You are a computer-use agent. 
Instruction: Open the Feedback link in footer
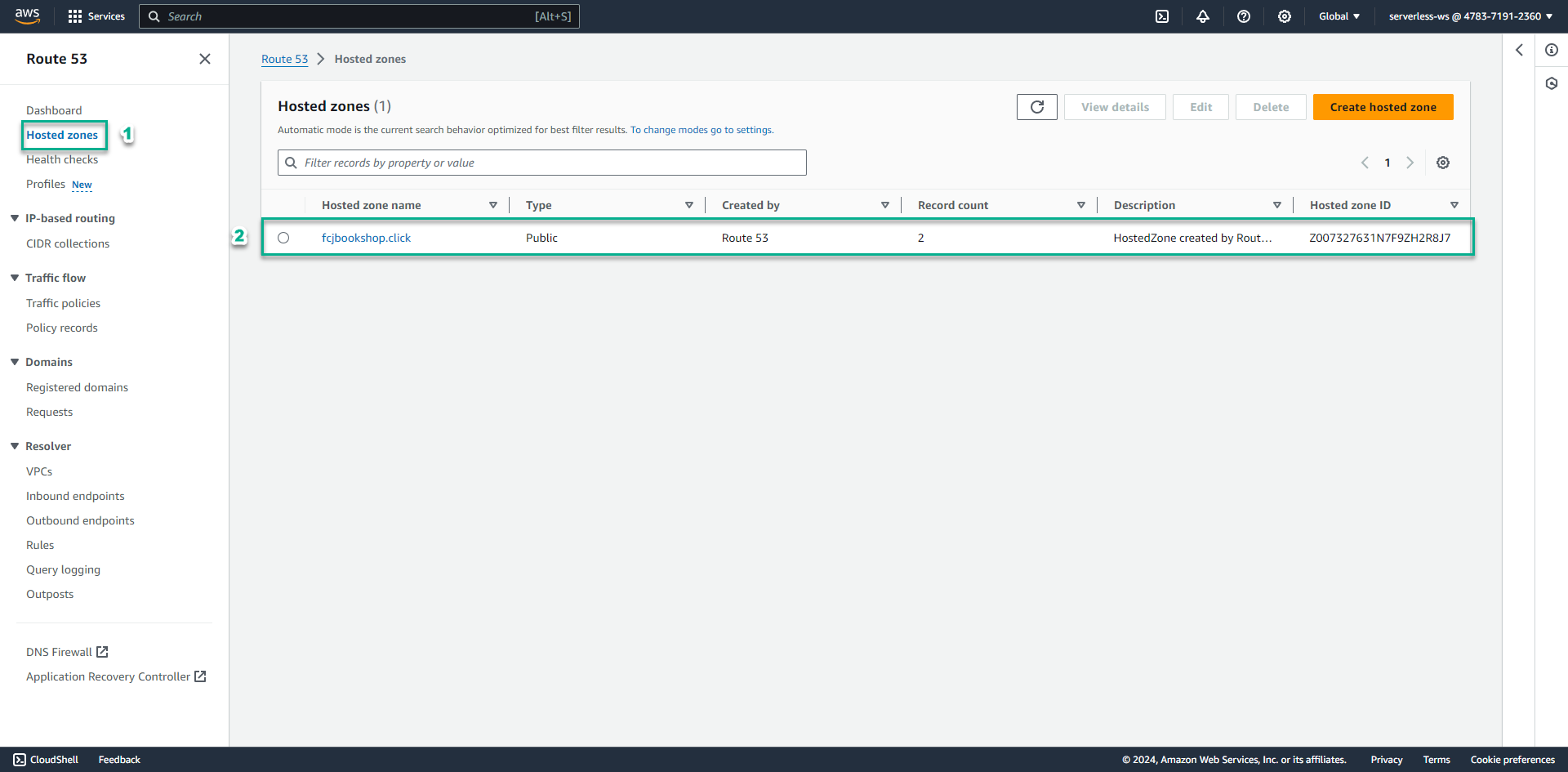point(119,760)
